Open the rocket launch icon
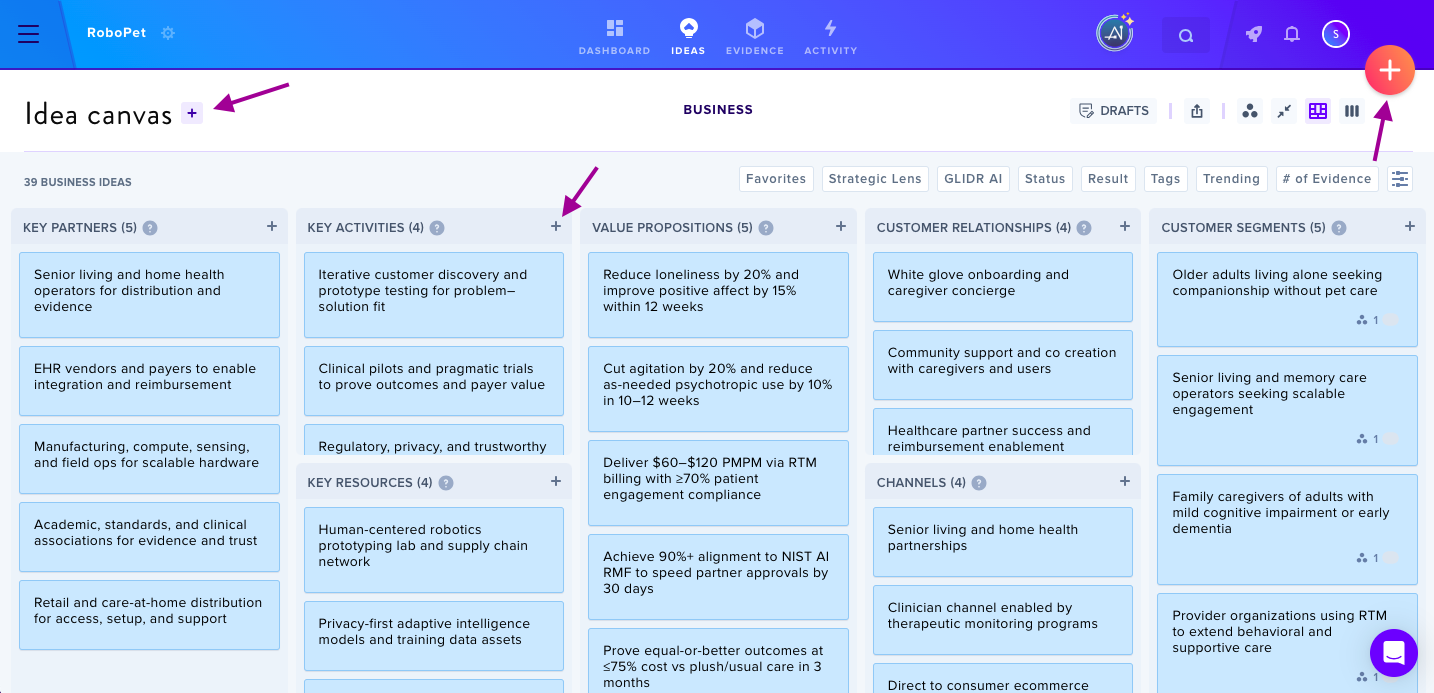This screenshot has width=1434, height=693. click(x=1254, y=34)
